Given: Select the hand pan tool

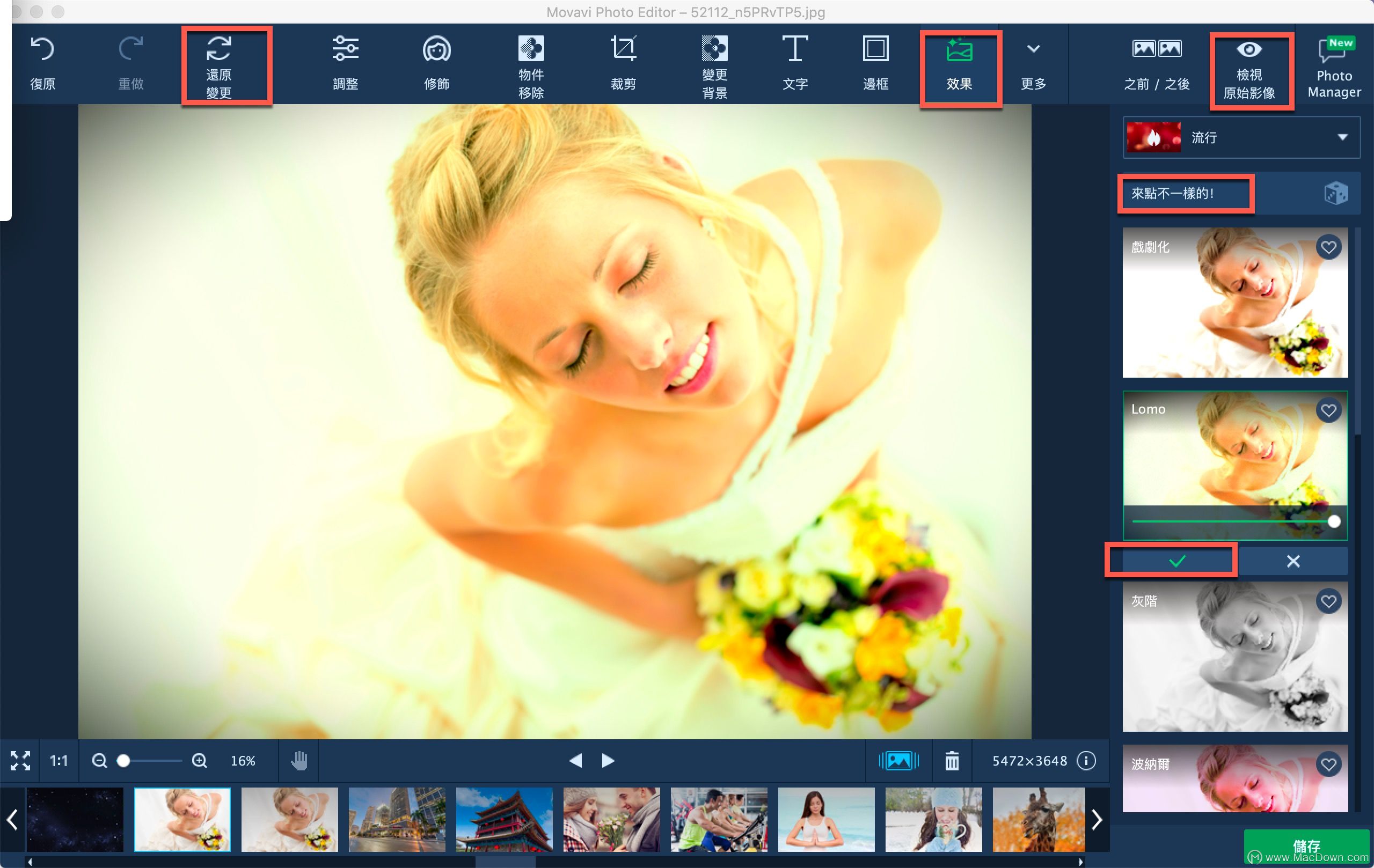Looking at the screenshot, I should point(299,761).
